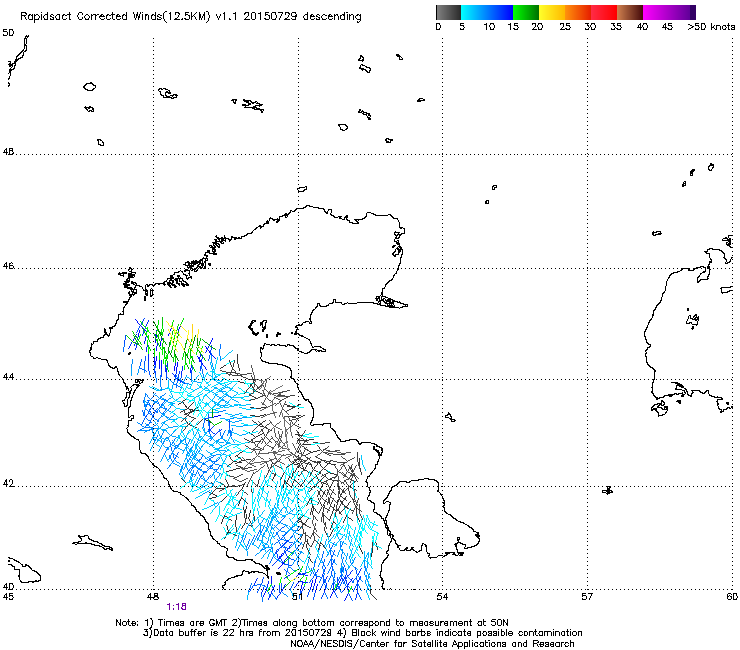The image size is (740, 650).
Task: Click the magenta 40-50 knots color segment
Action: 666,12
